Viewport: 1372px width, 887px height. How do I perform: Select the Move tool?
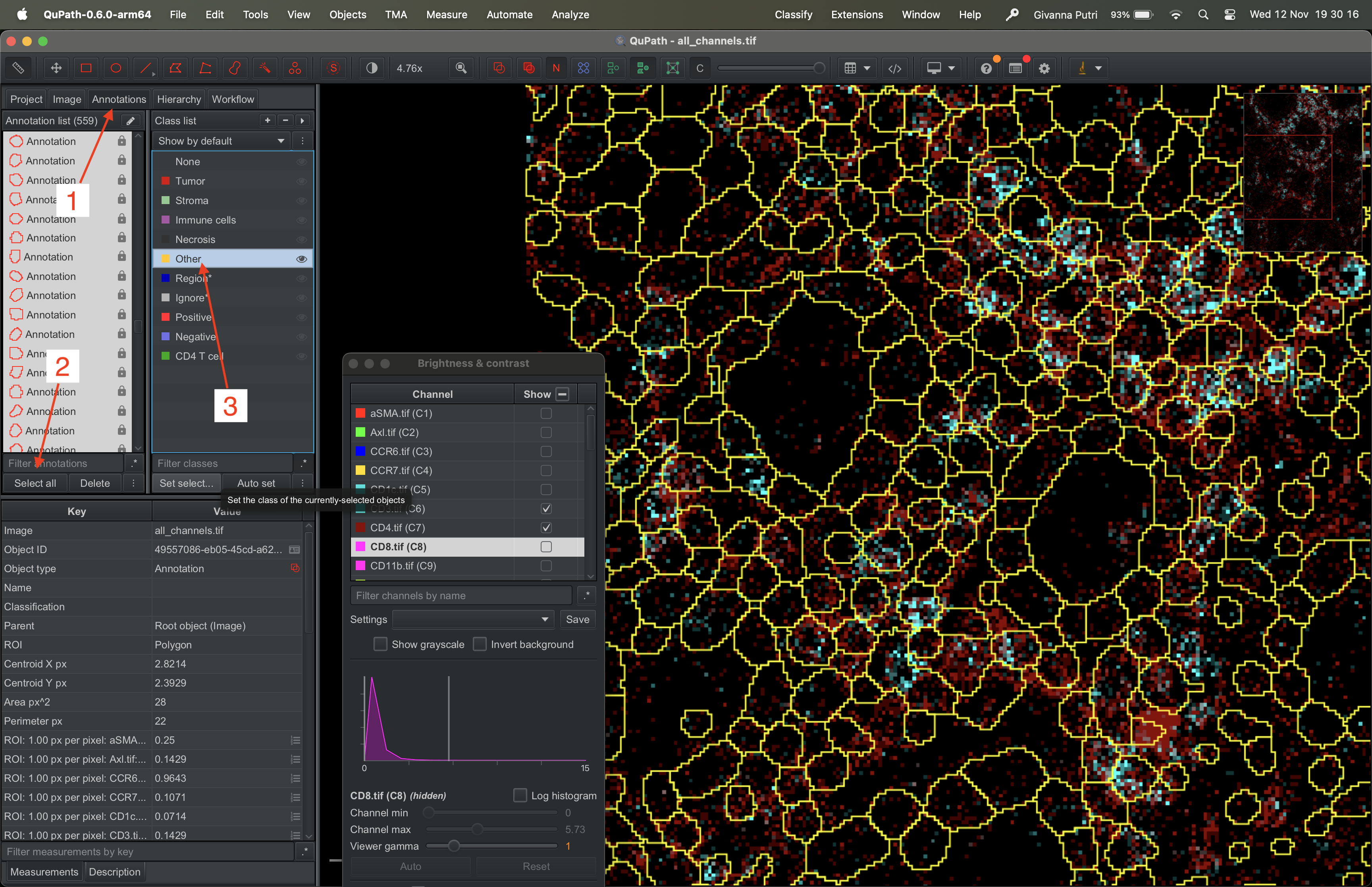point(56,68)
